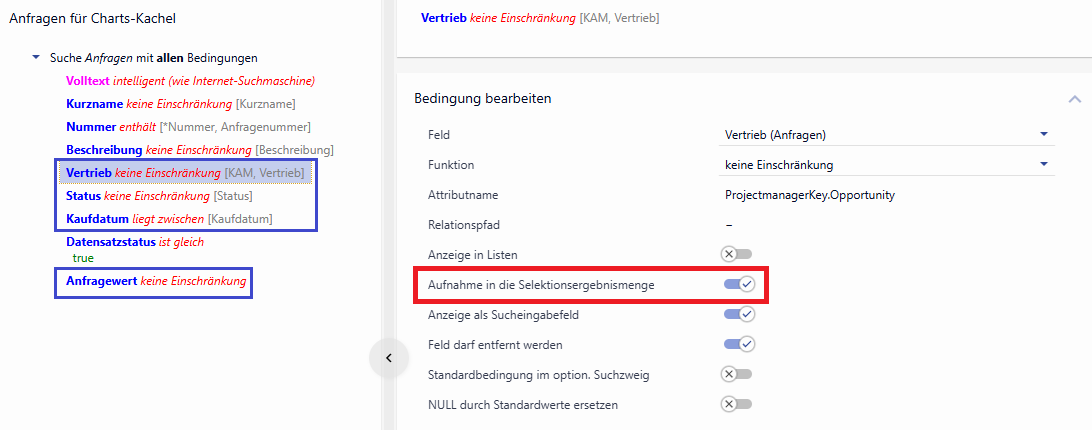Screen dimensions: 1092x430
Task: Turn off Feld darf entfernt werden
Action: tap(739, 344)
